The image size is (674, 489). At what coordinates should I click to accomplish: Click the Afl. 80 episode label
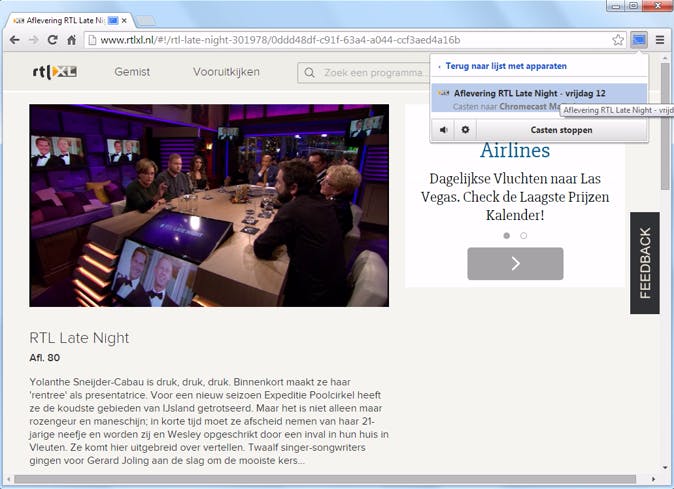45,358
